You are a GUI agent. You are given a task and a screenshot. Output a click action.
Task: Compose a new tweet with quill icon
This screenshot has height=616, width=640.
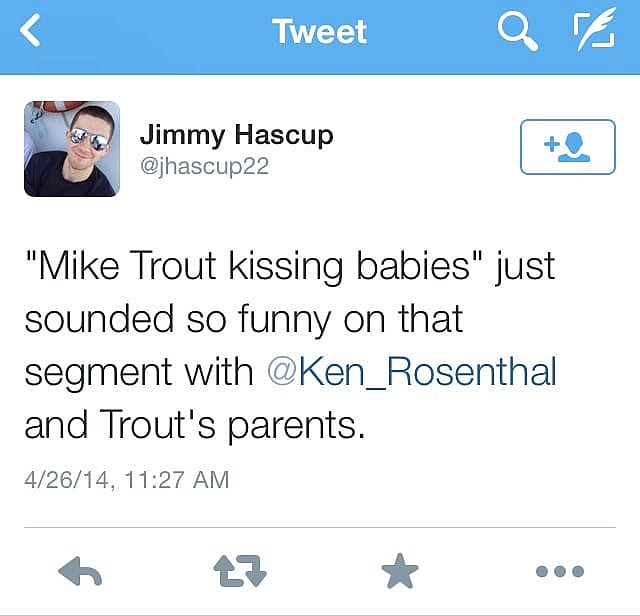(594, 32)
